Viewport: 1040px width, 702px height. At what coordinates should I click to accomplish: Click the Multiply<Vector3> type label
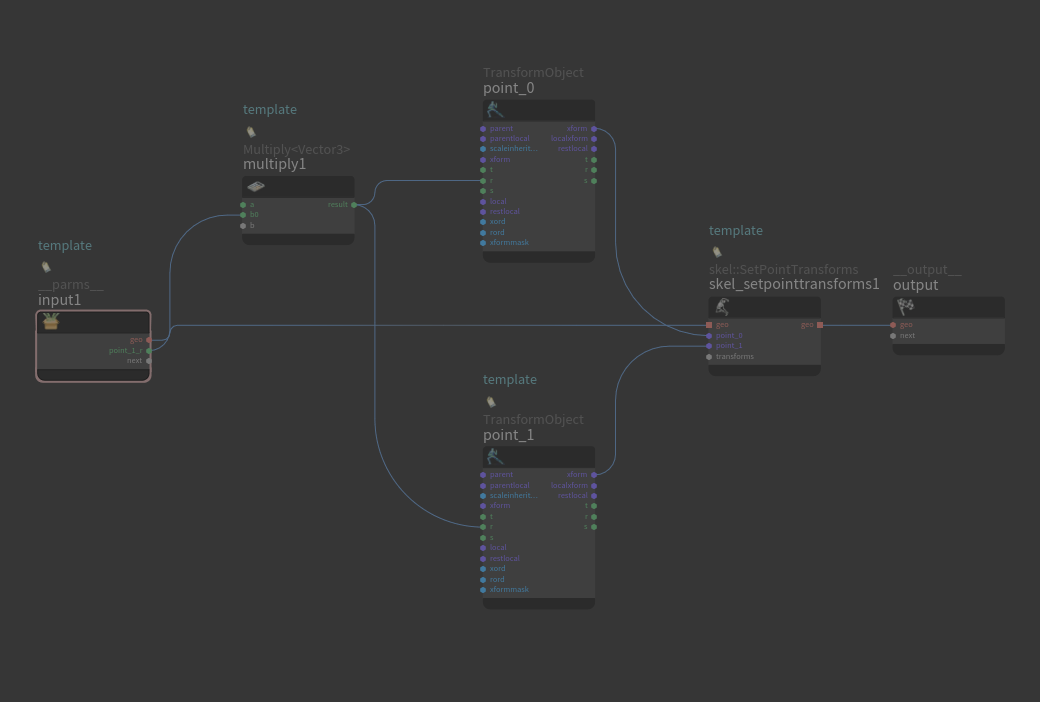click(x=296, y=149)
